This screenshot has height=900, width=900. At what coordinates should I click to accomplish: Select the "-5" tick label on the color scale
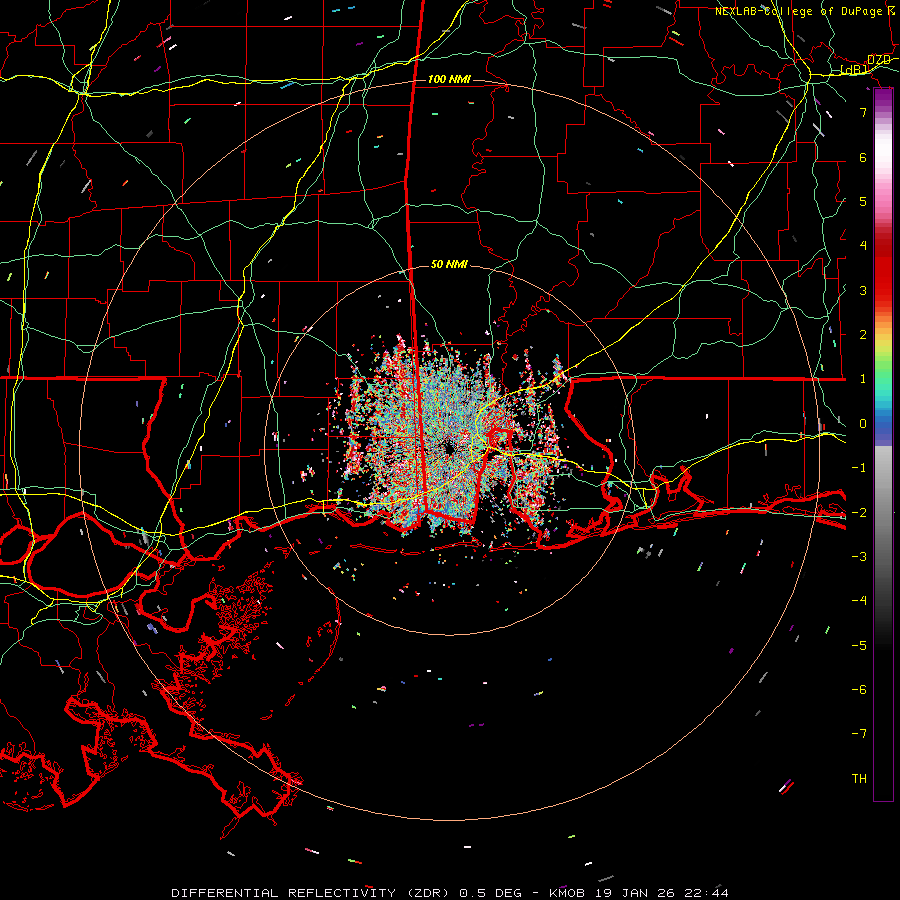pyautogui.click(x=859, y=646)
